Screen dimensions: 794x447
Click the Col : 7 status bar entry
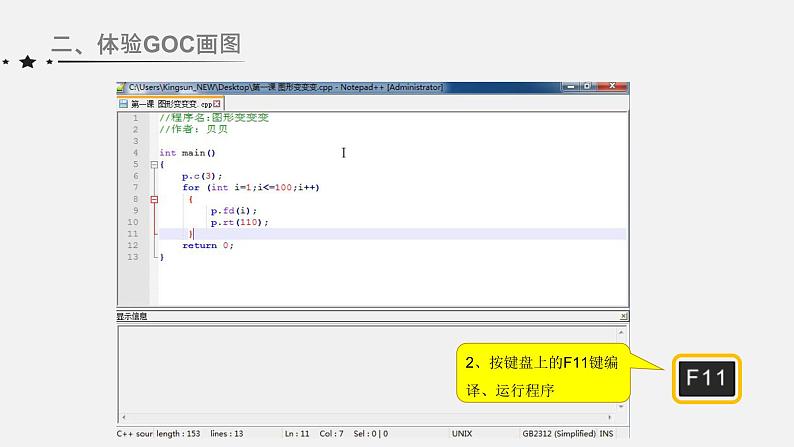click(x=331, y=434)
